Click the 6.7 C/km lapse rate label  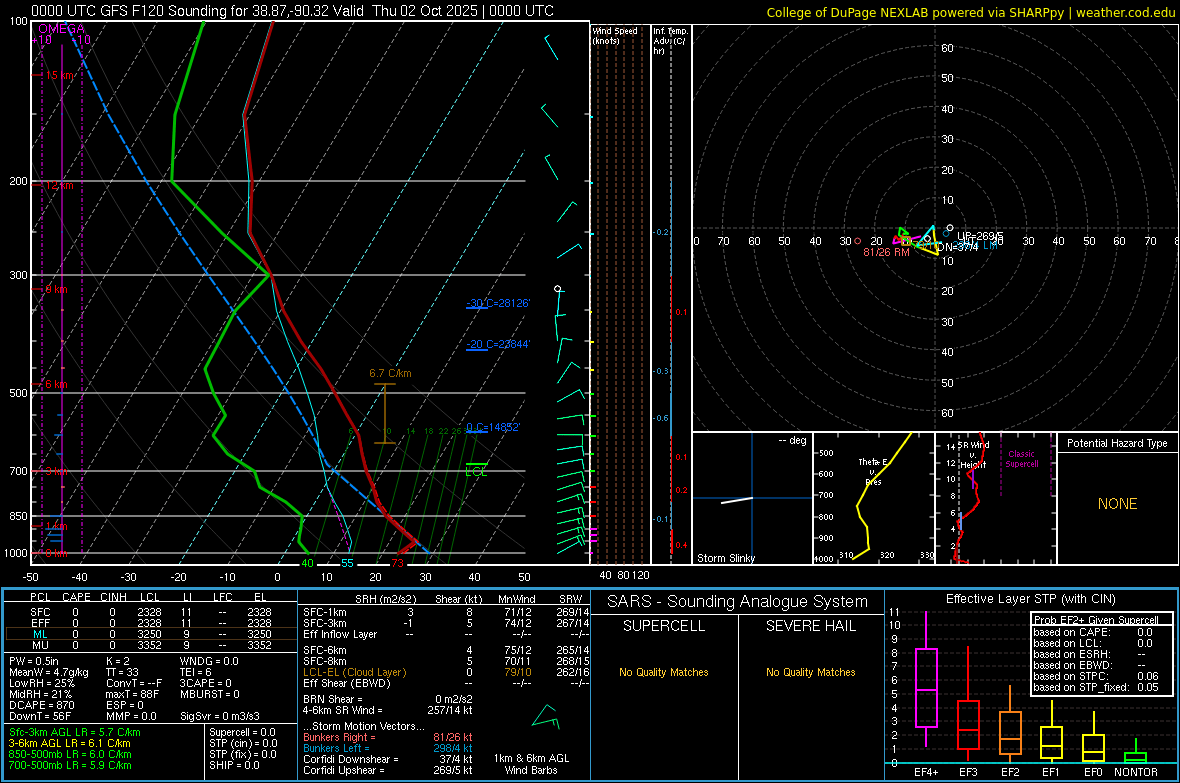pyautogui.click(x=391, y=373)
